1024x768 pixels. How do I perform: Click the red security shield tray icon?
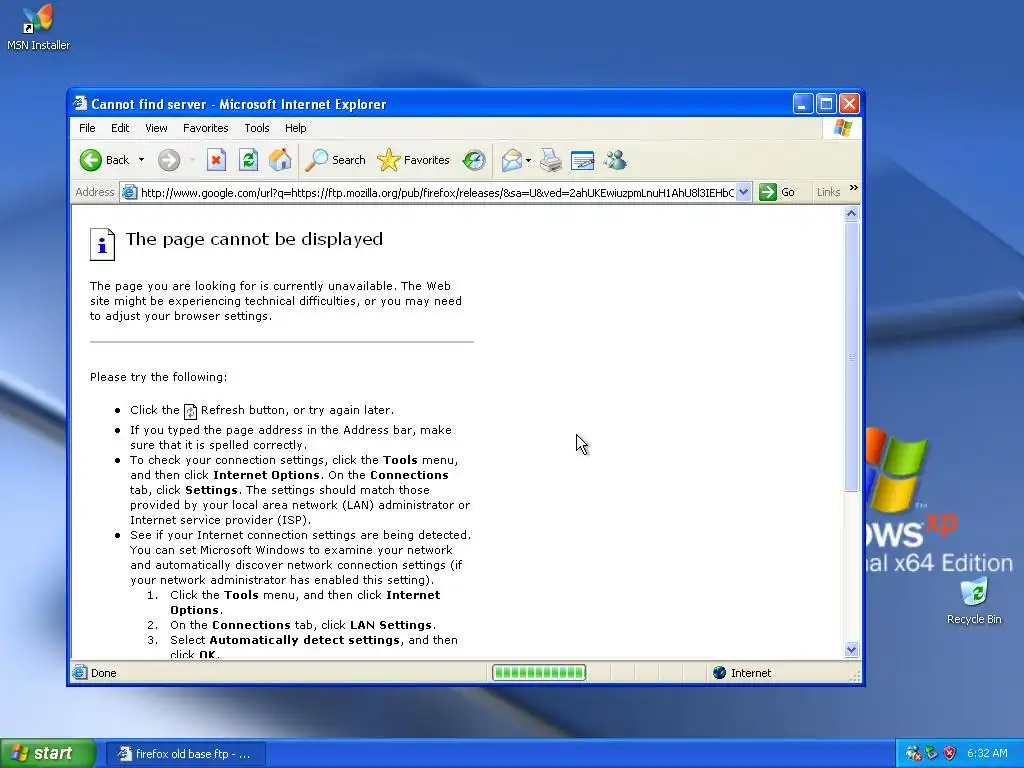[950, 753]
